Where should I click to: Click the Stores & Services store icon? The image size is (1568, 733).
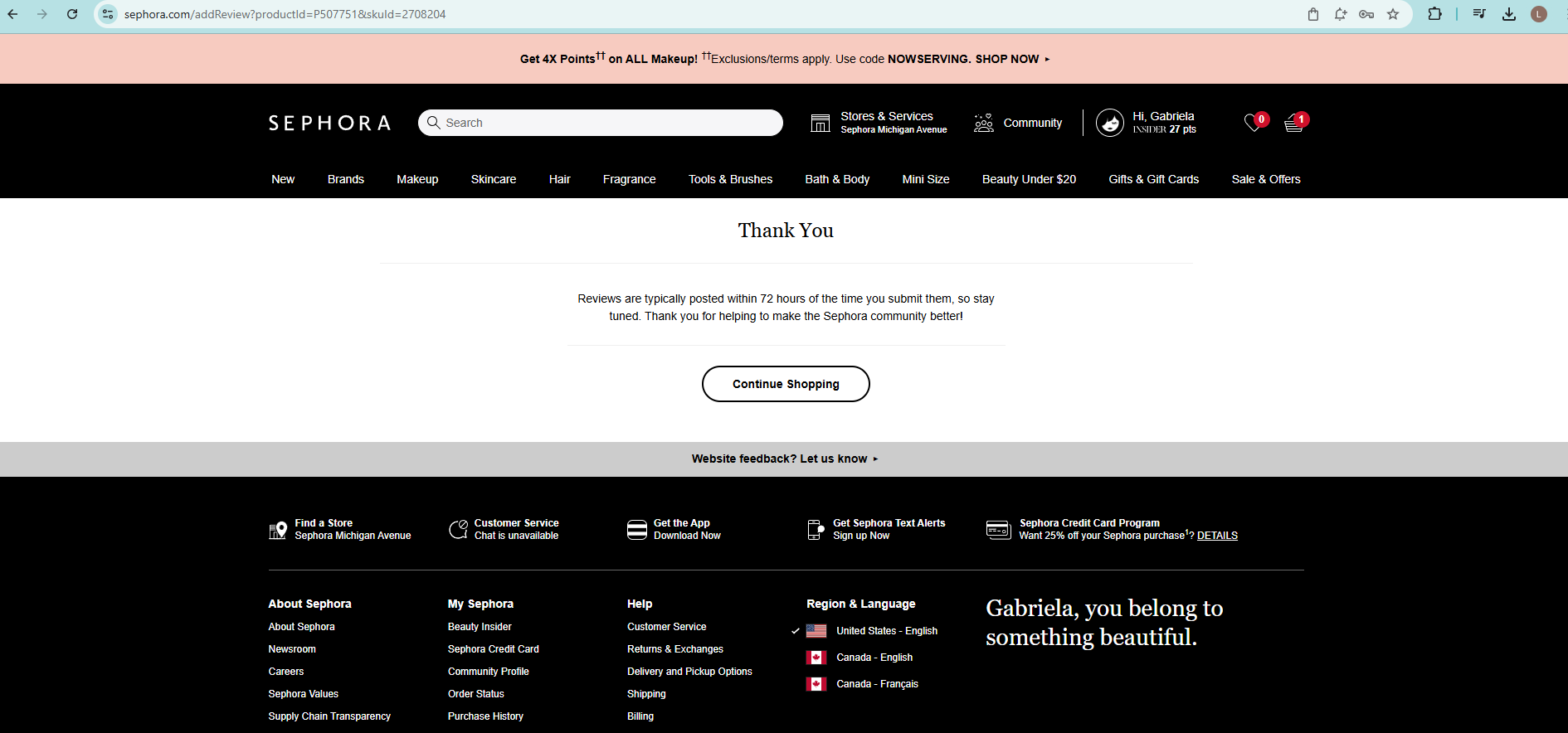[x=820, y=123]
